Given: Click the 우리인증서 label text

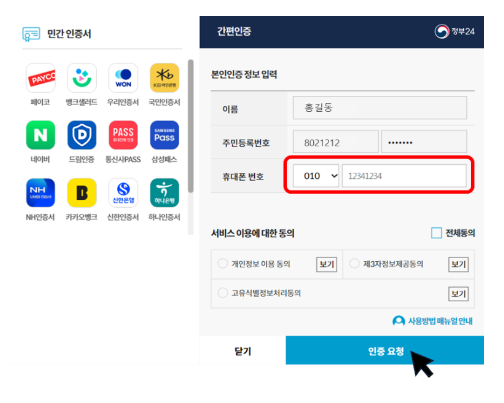Looking at the screenshot, I should click(123, 102).
